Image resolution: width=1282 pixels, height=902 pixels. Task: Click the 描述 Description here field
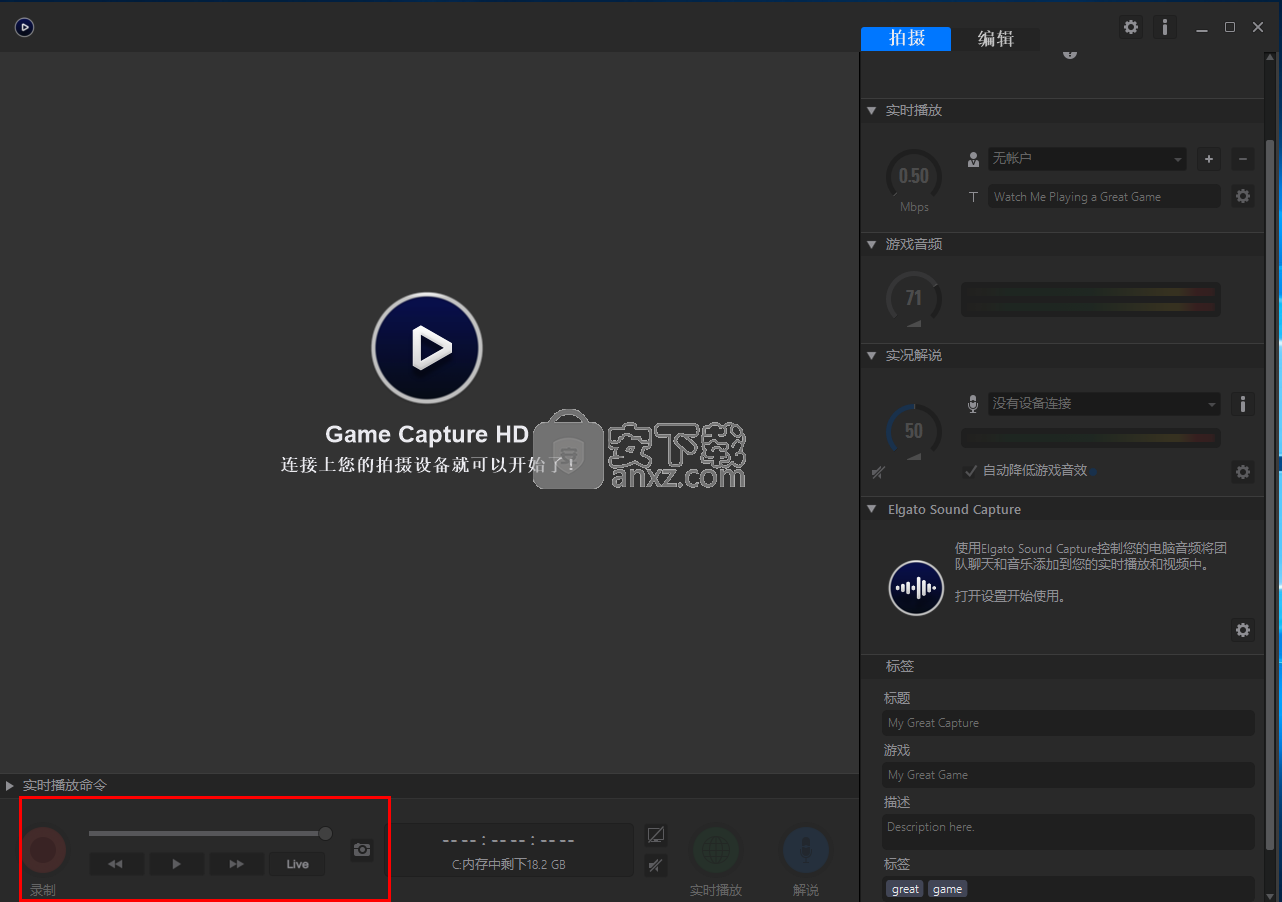(1068, 832)
